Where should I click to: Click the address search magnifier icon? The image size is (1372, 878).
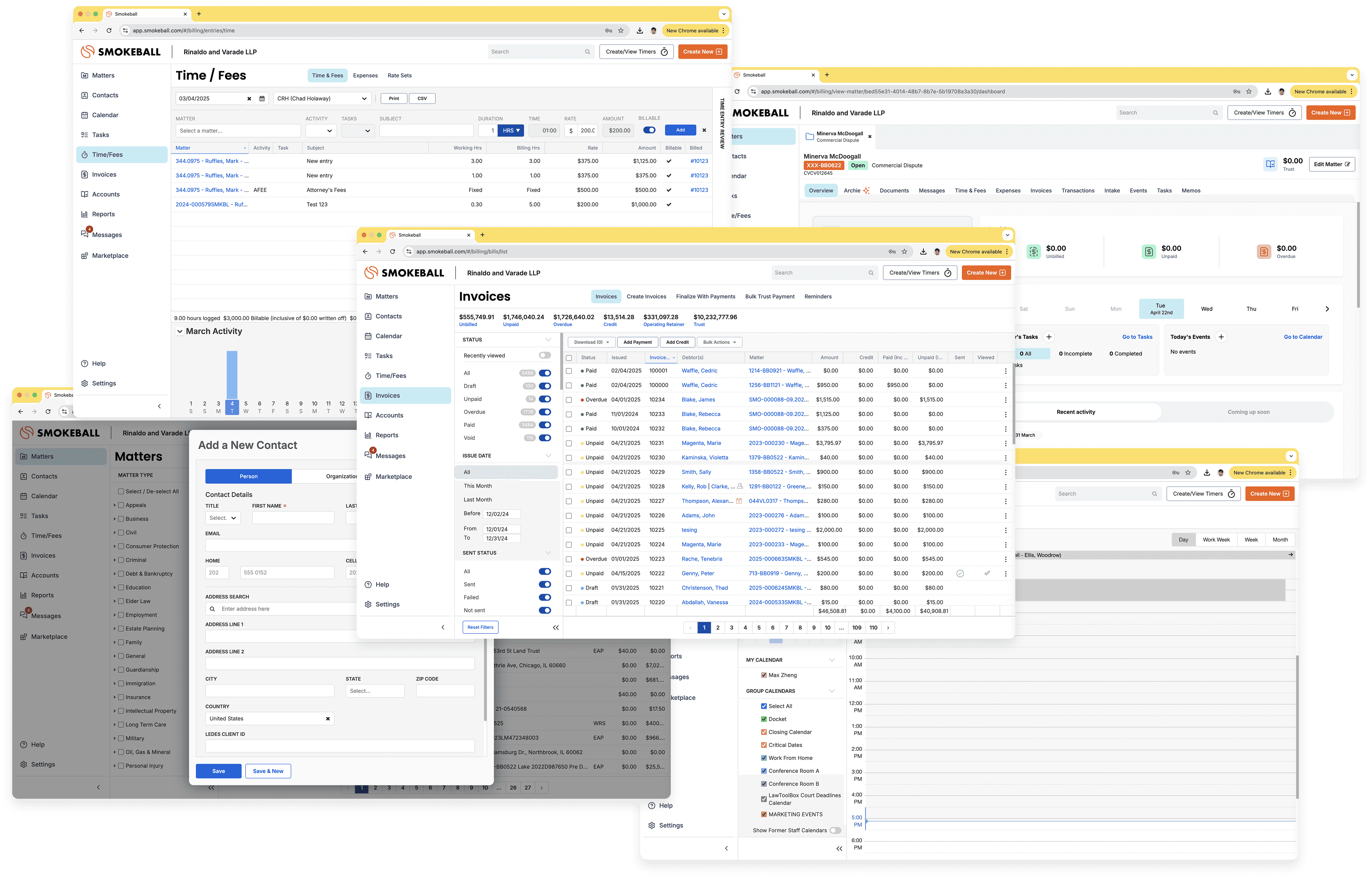pos(213,609)
